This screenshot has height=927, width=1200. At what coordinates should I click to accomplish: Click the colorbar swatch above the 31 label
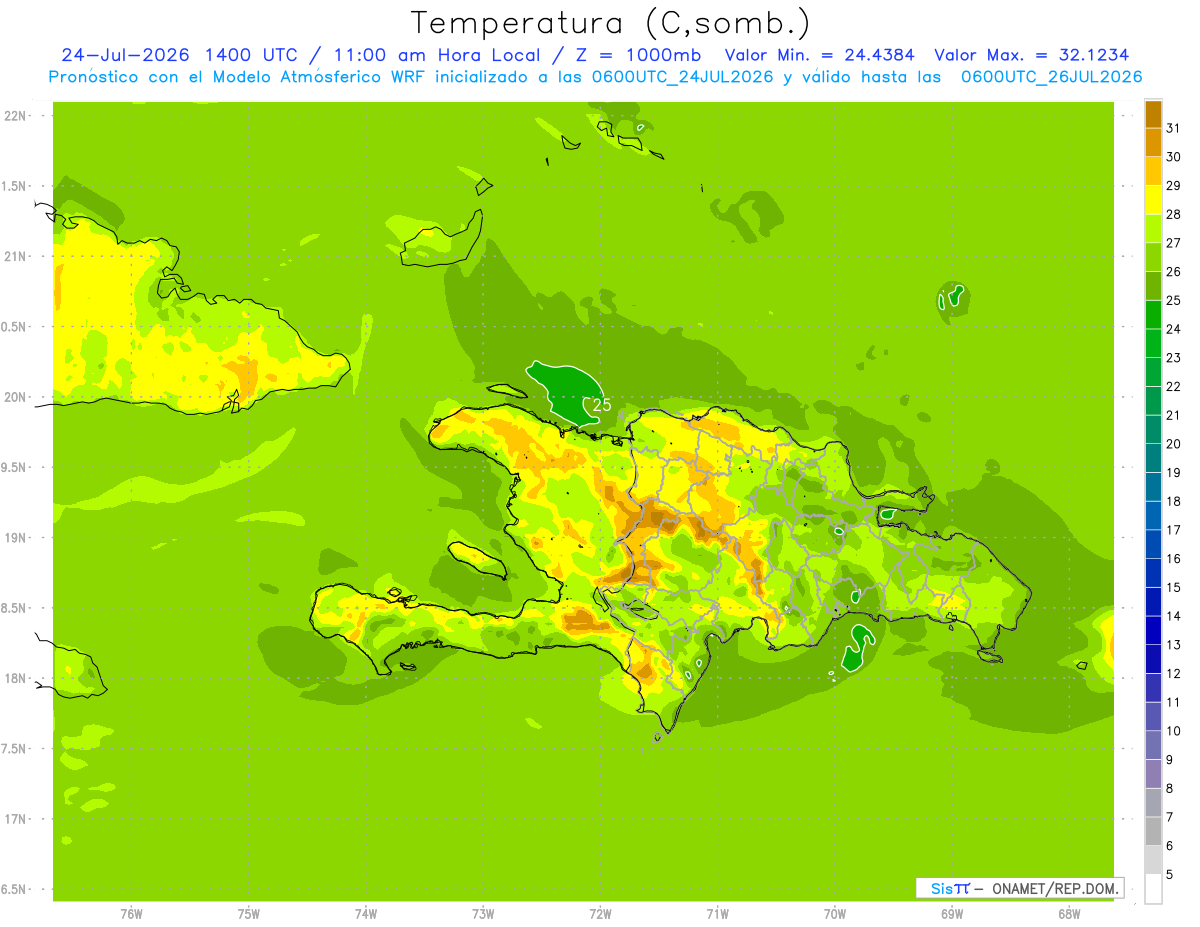[1153, 113]
